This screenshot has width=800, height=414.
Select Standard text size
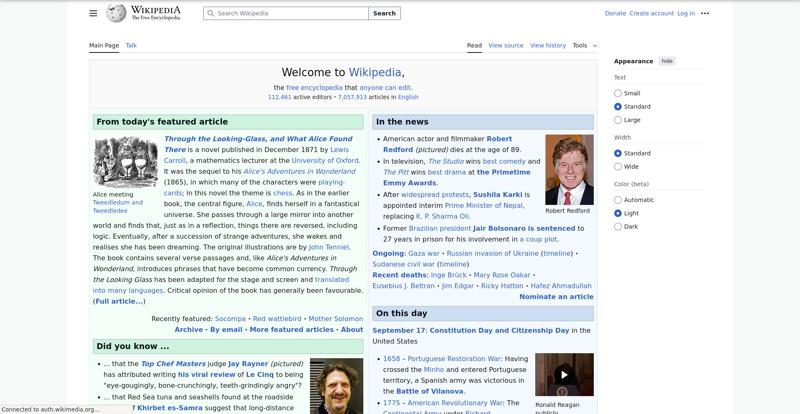click(x=618, y=107)
